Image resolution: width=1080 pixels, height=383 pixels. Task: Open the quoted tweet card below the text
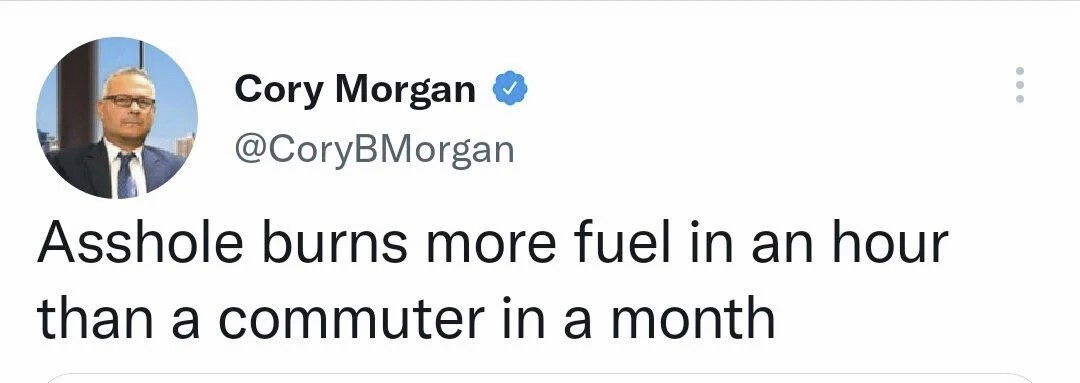[x=540, y=378]
